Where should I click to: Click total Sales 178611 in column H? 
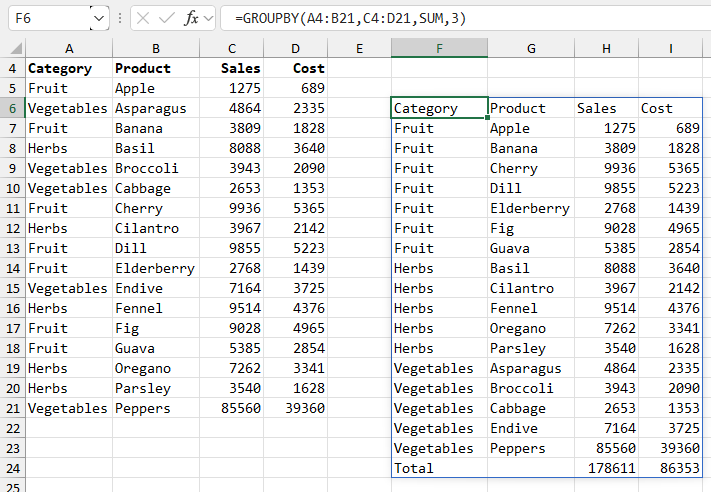(x=607, y=468)
